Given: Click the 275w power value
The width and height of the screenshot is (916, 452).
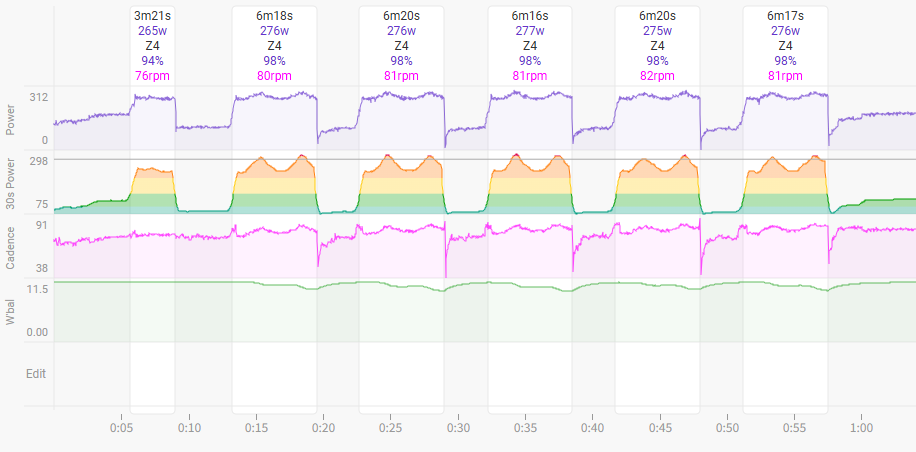Looking at the screenshot, I should pyautogui.click(x=657, y=31).
